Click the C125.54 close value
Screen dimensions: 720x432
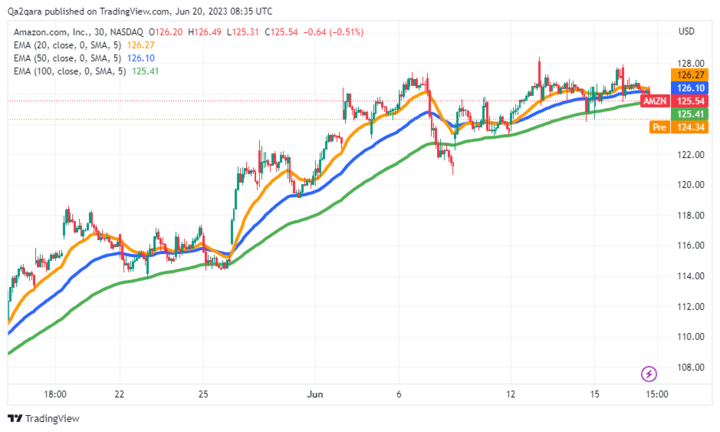[x=281, y=32]
